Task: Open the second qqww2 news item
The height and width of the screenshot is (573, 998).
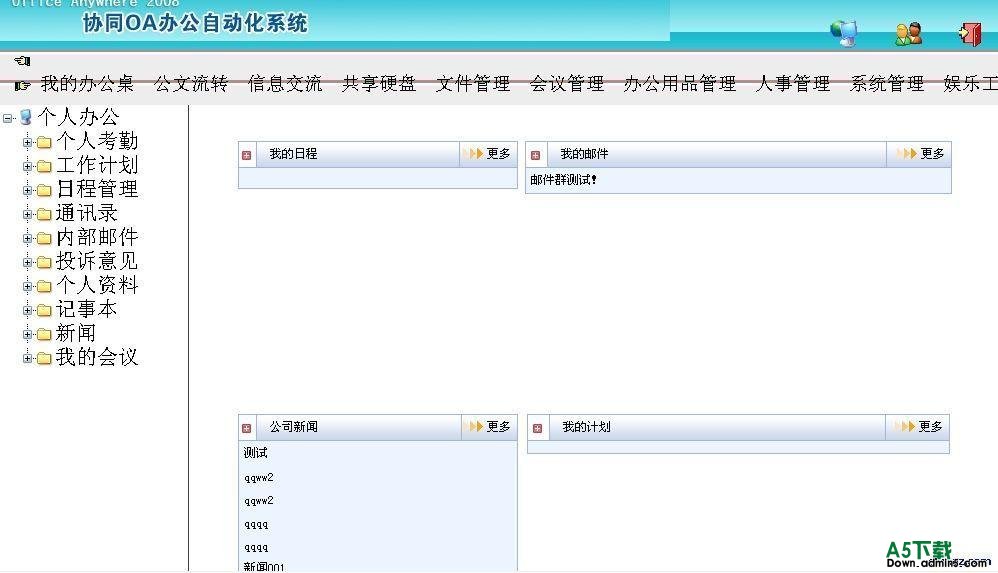Action: coord(258,501)
